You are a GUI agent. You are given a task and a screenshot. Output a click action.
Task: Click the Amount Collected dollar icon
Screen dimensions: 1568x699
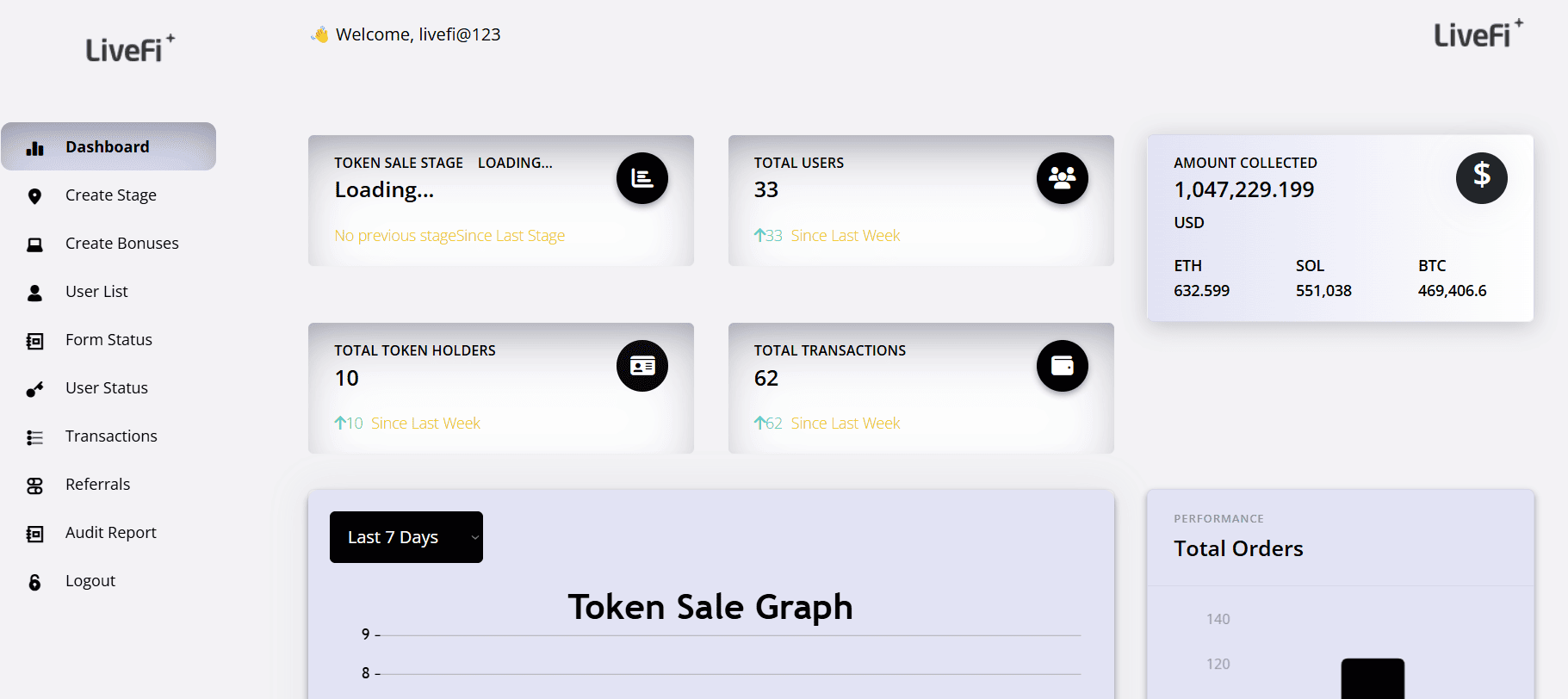(x=1481, y=177)
